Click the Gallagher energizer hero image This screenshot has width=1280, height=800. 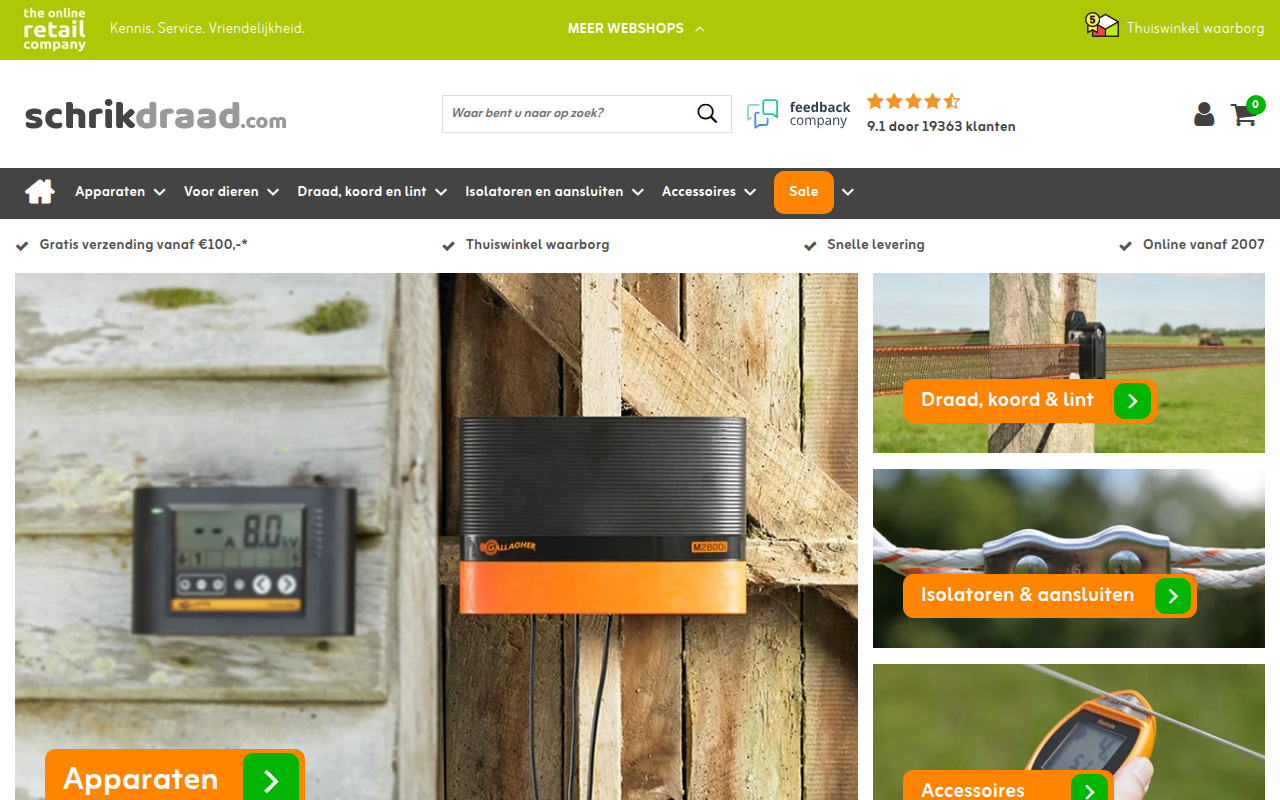coord(436,536)
